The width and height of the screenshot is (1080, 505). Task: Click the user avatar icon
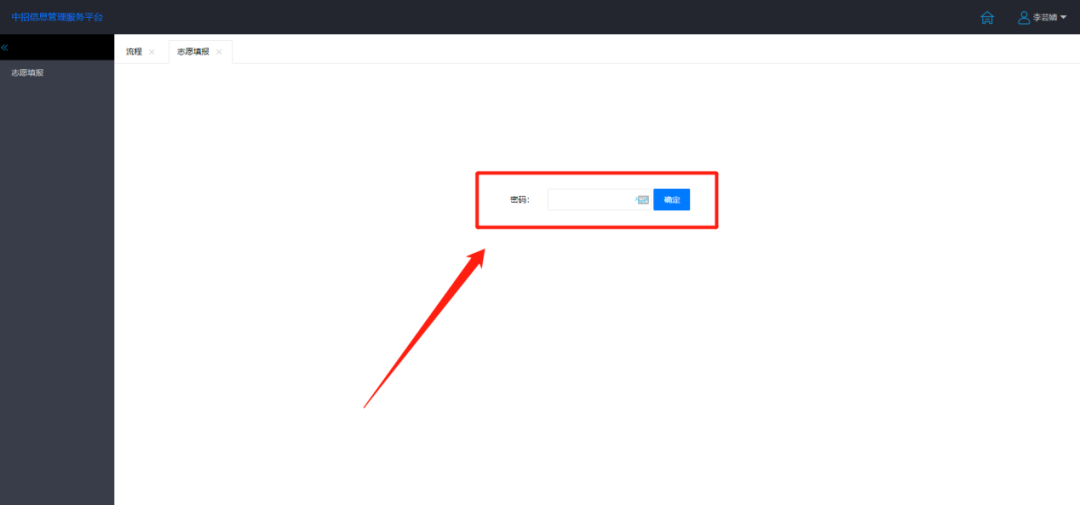pyautogui.click(x=1024, y=18)
